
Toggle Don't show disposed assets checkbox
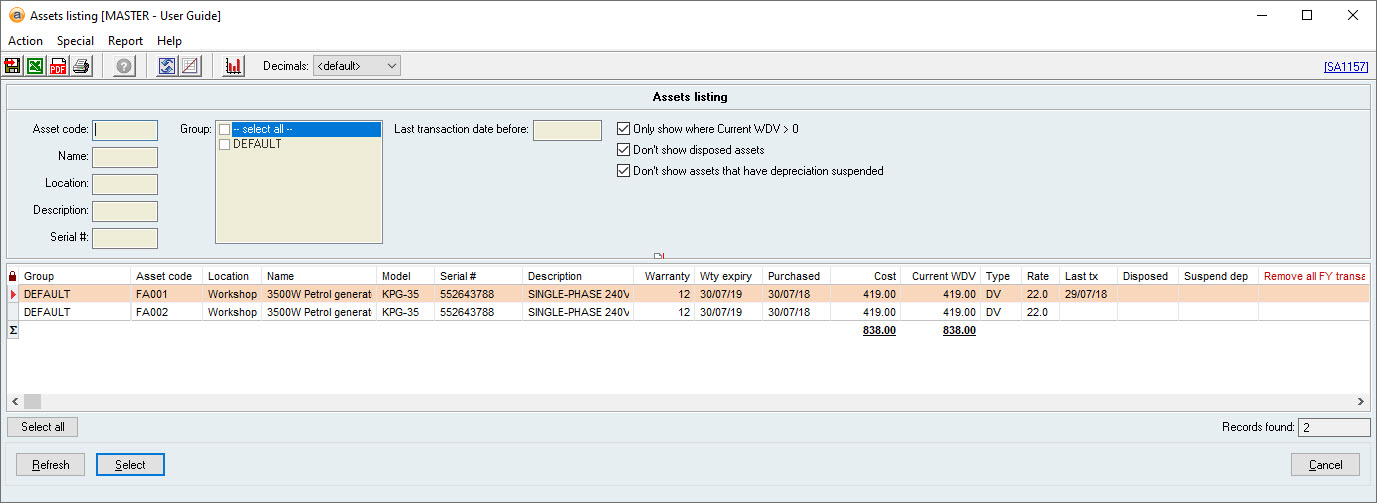tap(624, 150)
